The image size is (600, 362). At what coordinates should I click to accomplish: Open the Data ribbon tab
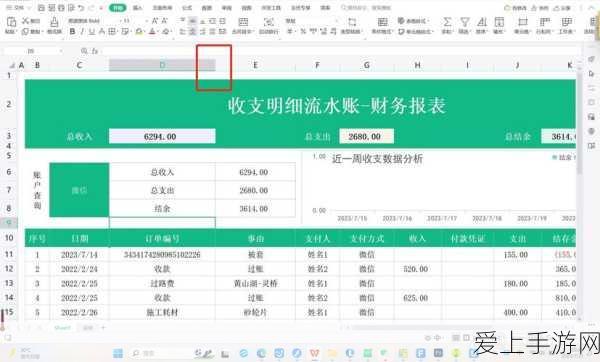(207, 8)
